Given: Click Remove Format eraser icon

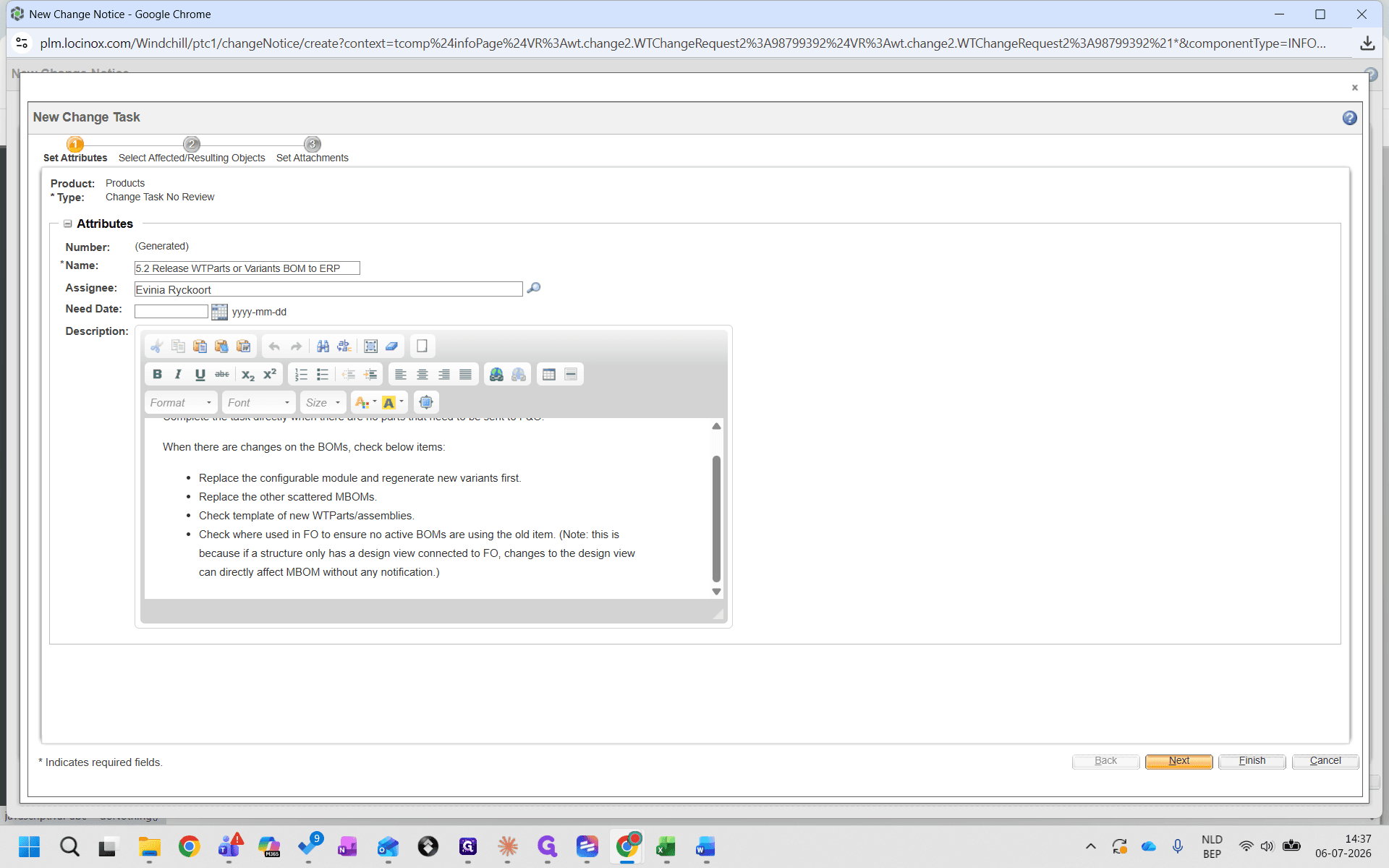Looking at the screenshot, I should click(x=392, y=346).
